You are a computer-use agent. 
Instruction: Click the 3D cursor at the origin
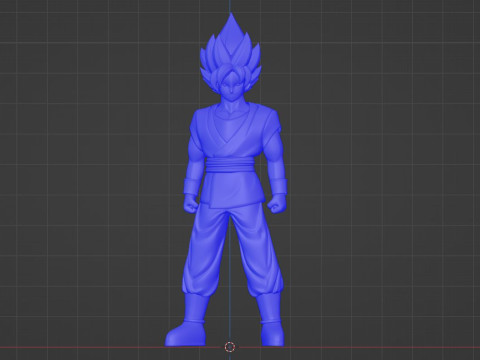[x=230, y=347]
